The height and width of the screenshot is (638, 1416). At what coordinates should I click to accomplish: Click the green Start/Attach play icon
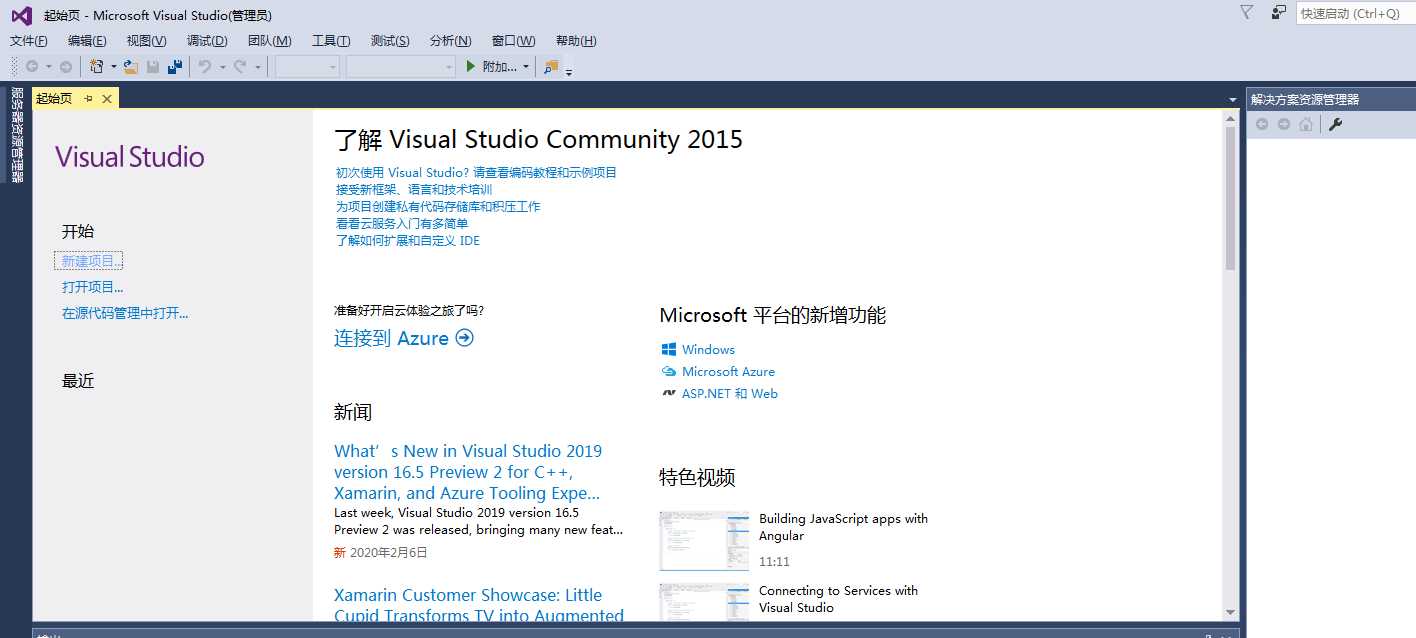pos(472,67)
